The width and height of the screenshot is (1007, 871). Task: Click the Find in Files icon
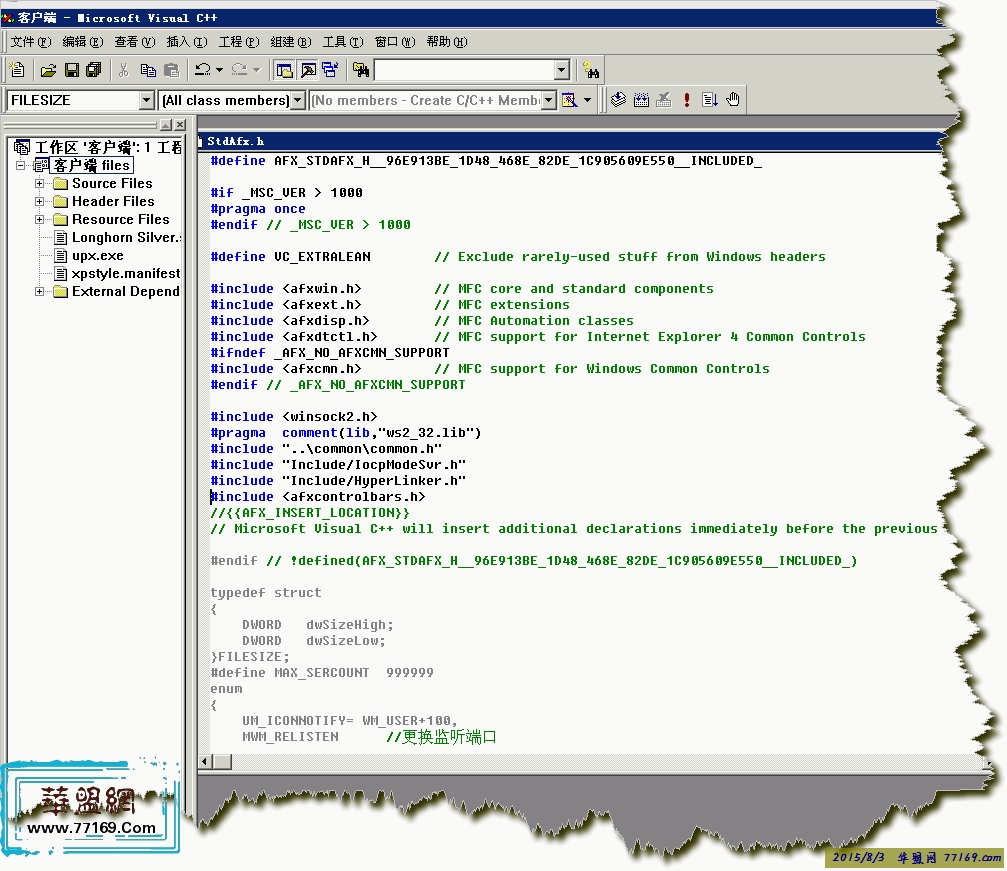point(361,70)
